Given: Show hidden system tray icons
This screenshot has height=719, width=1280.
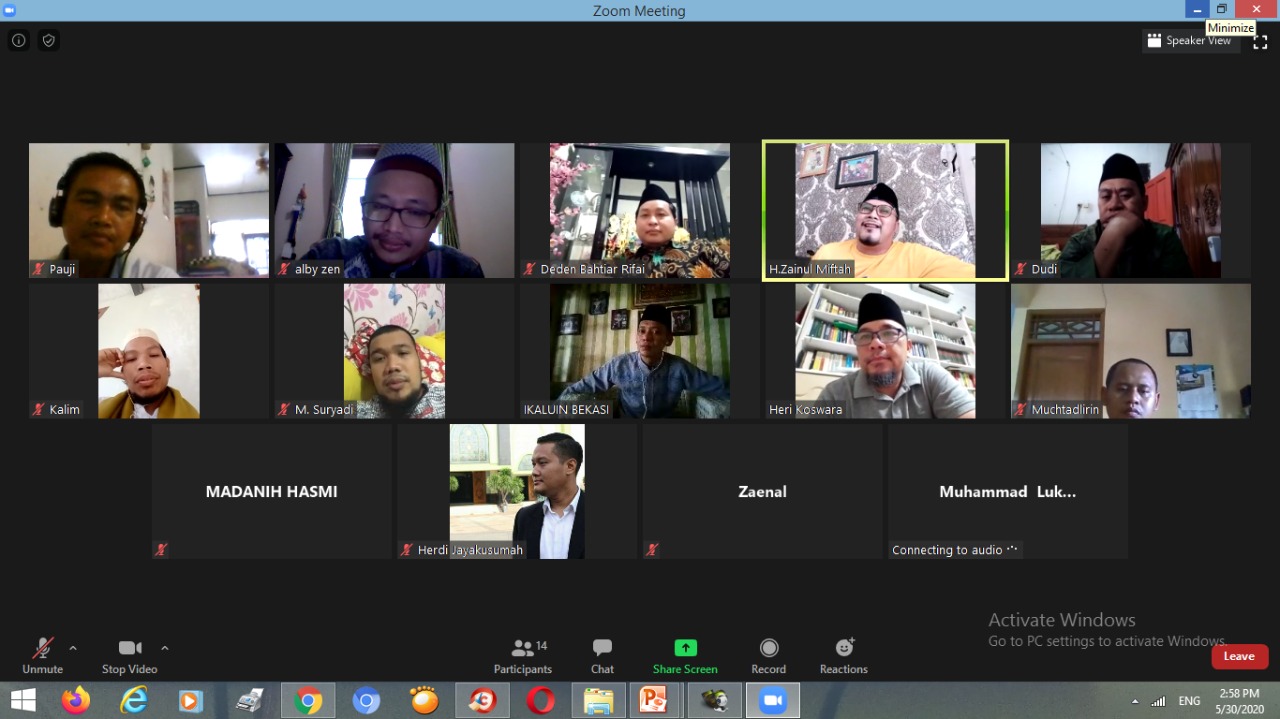Looking at the screenshot, I should pyautogui.click(x=1134, y=702).
